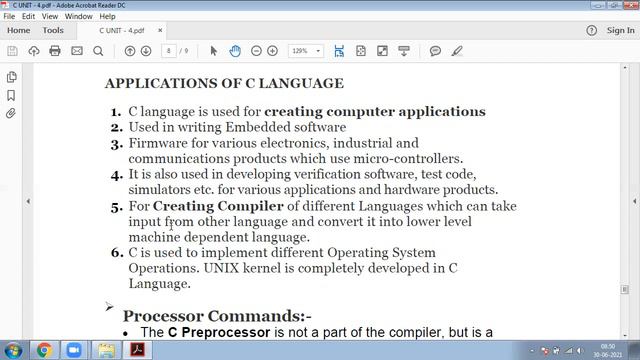The height and width of the screenshot is (360, 640).
Task: Switch to full screen mode icon
Action: 382,51
